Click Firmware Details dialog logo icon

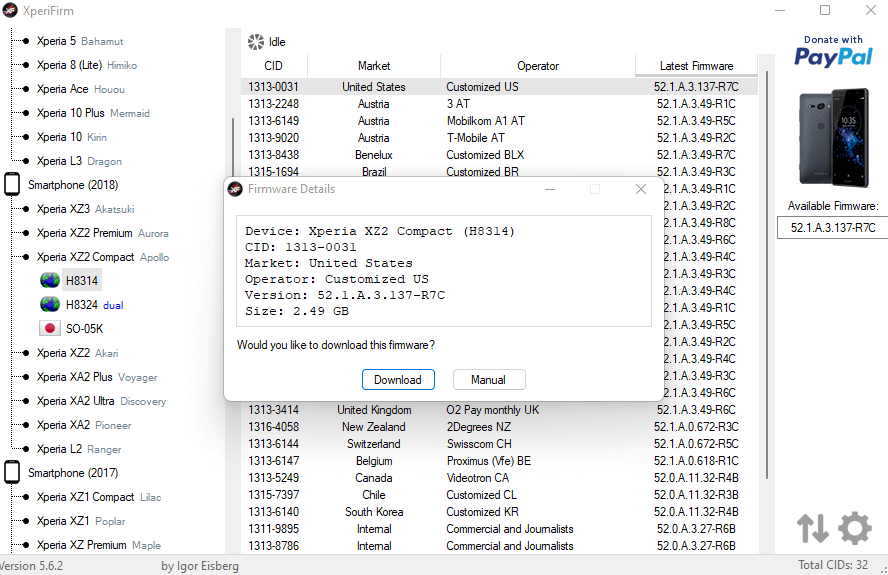click(x=235, y=189)
